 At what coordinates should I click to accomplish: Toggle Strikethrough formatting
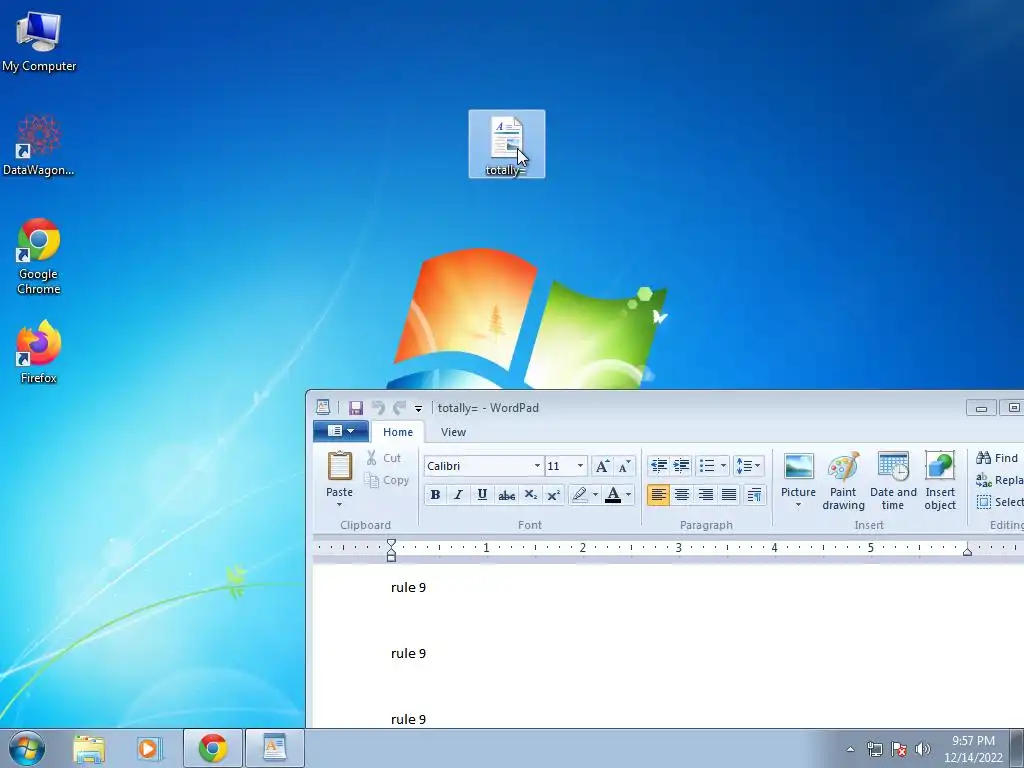[x=506, y=494]
